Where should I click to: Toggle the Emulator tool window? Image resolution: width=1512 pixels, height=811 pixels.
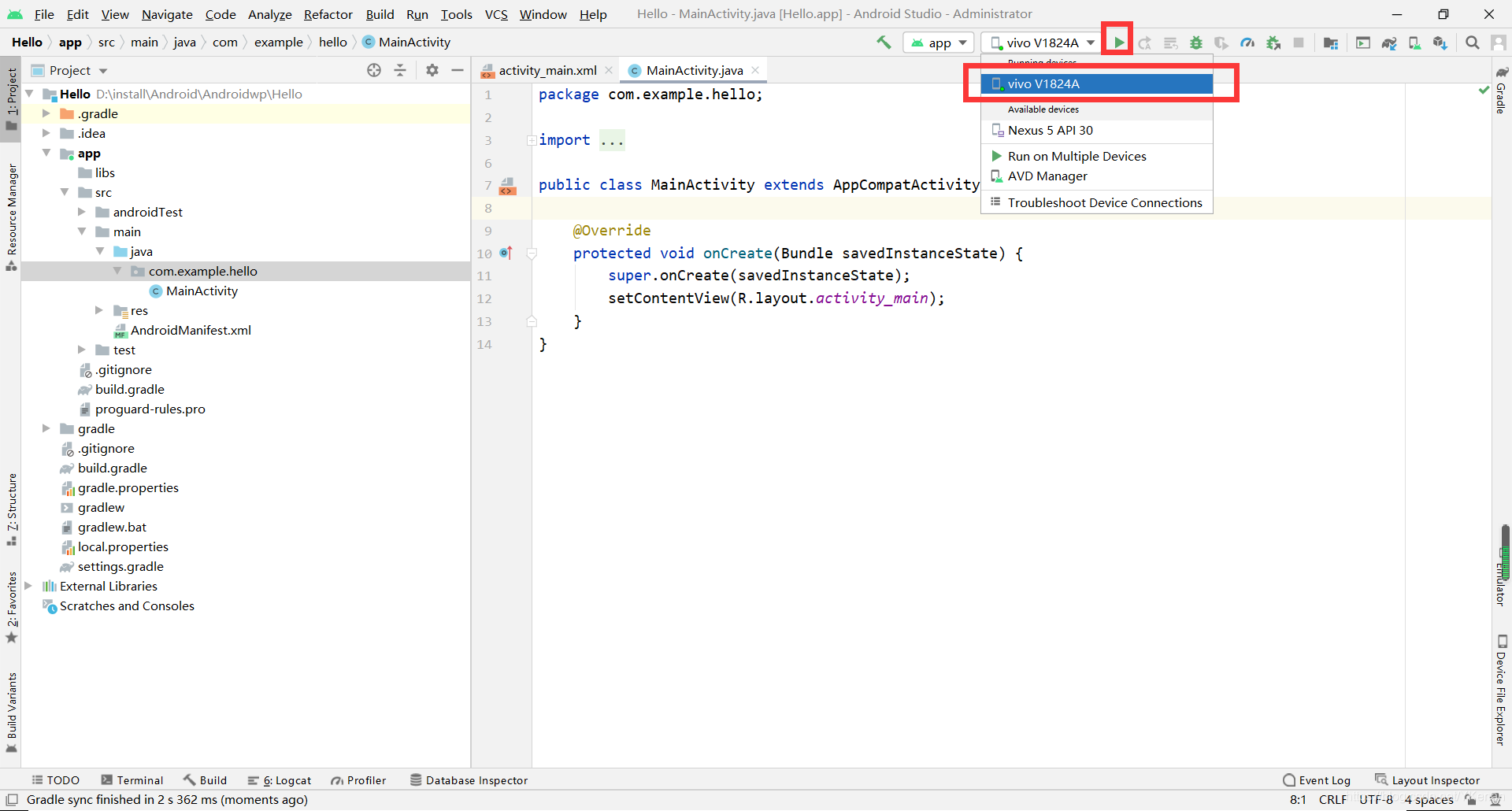[1501, 579]
